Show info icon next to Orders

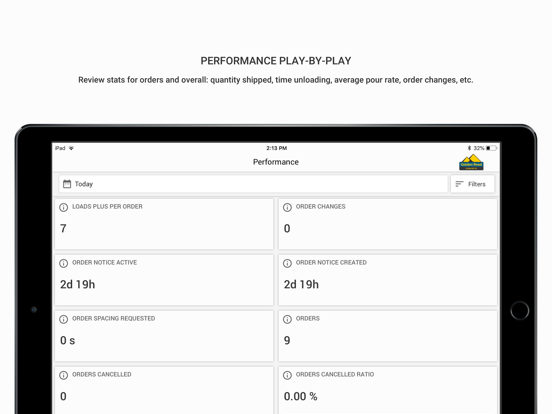[x=287, y=319]
